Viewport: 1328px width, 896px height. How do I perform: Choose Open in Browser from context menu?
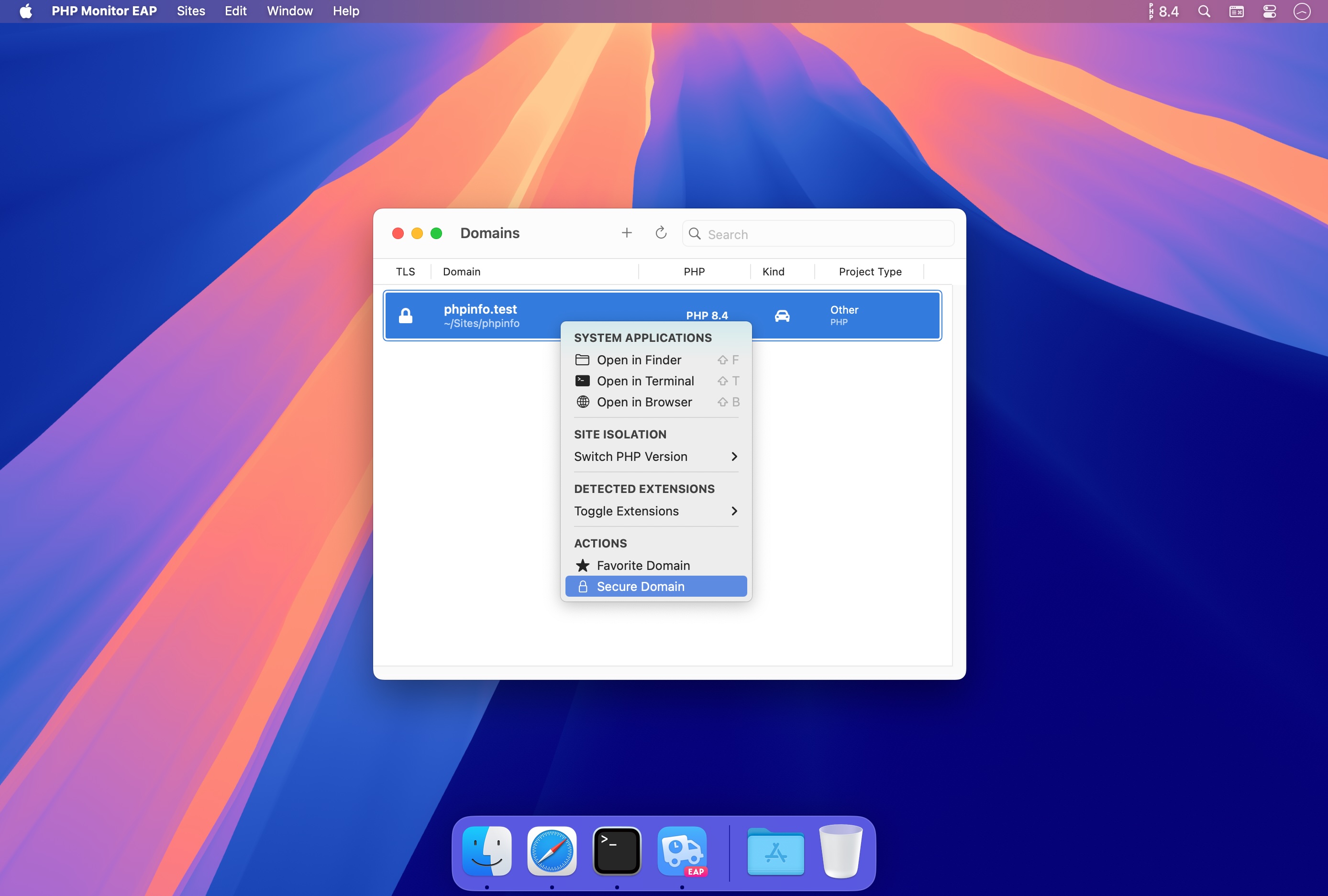click(x=655, y=402)
